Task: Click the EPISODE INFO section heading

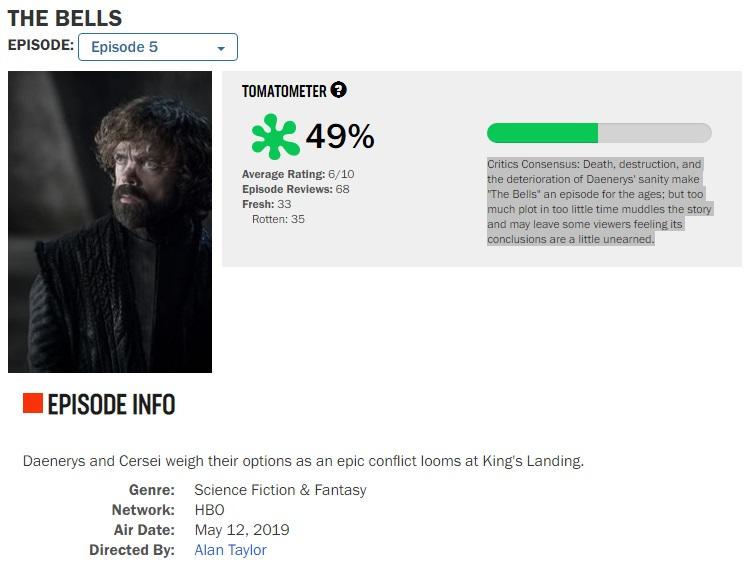Action: point(111,404)
